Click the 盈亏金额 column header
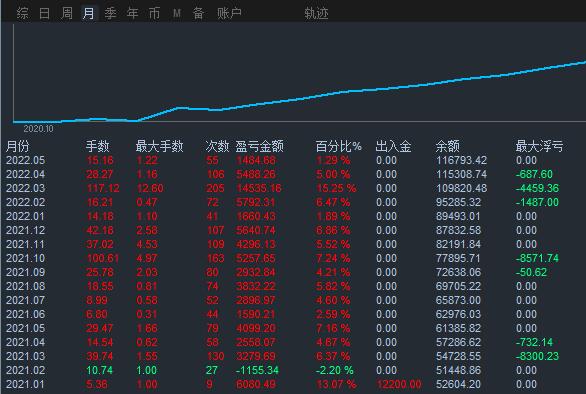Image resolution: width=586 pixels, height=394 pixels. click(259, 146)
